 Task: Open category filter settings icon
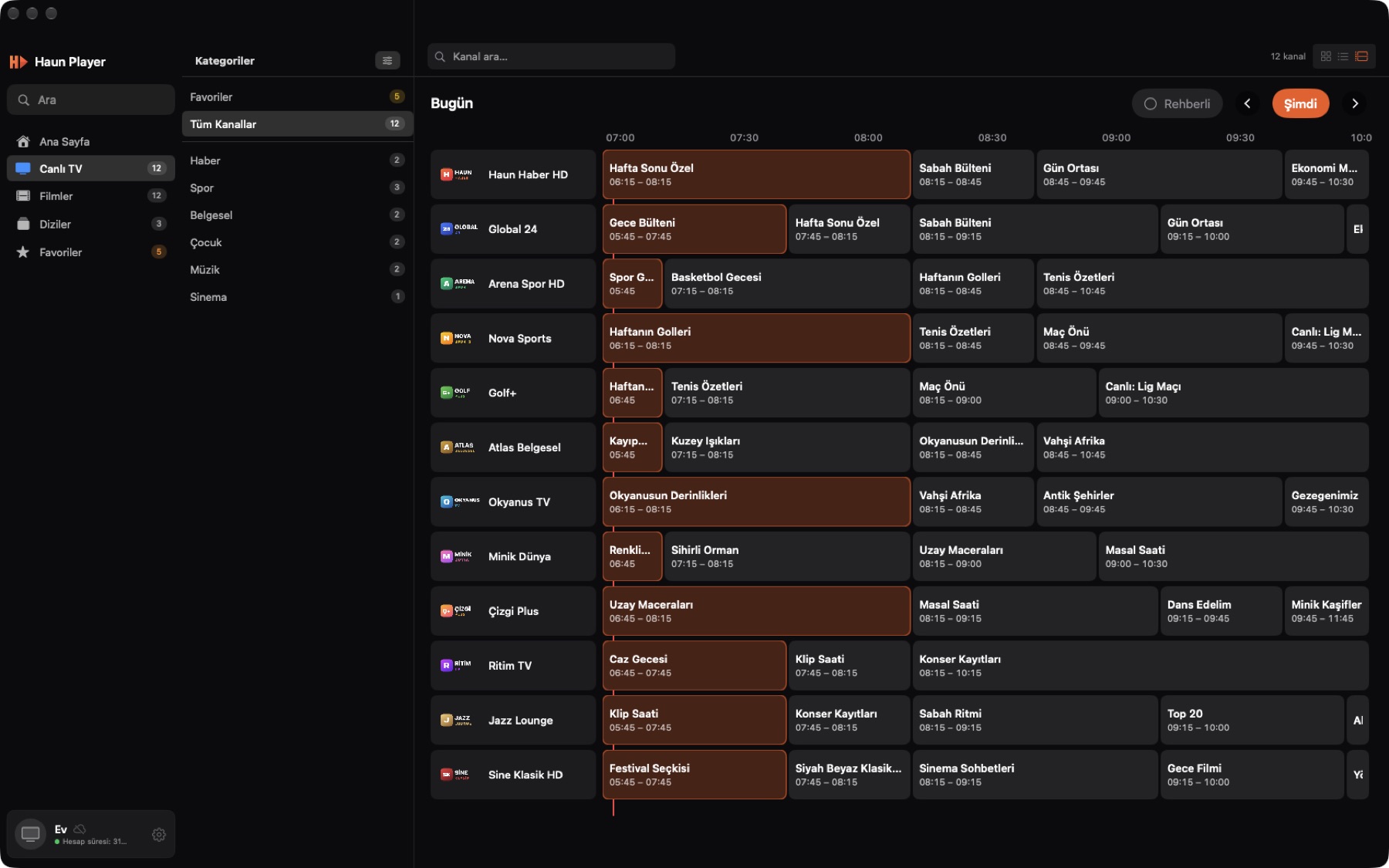pos(387,60)
